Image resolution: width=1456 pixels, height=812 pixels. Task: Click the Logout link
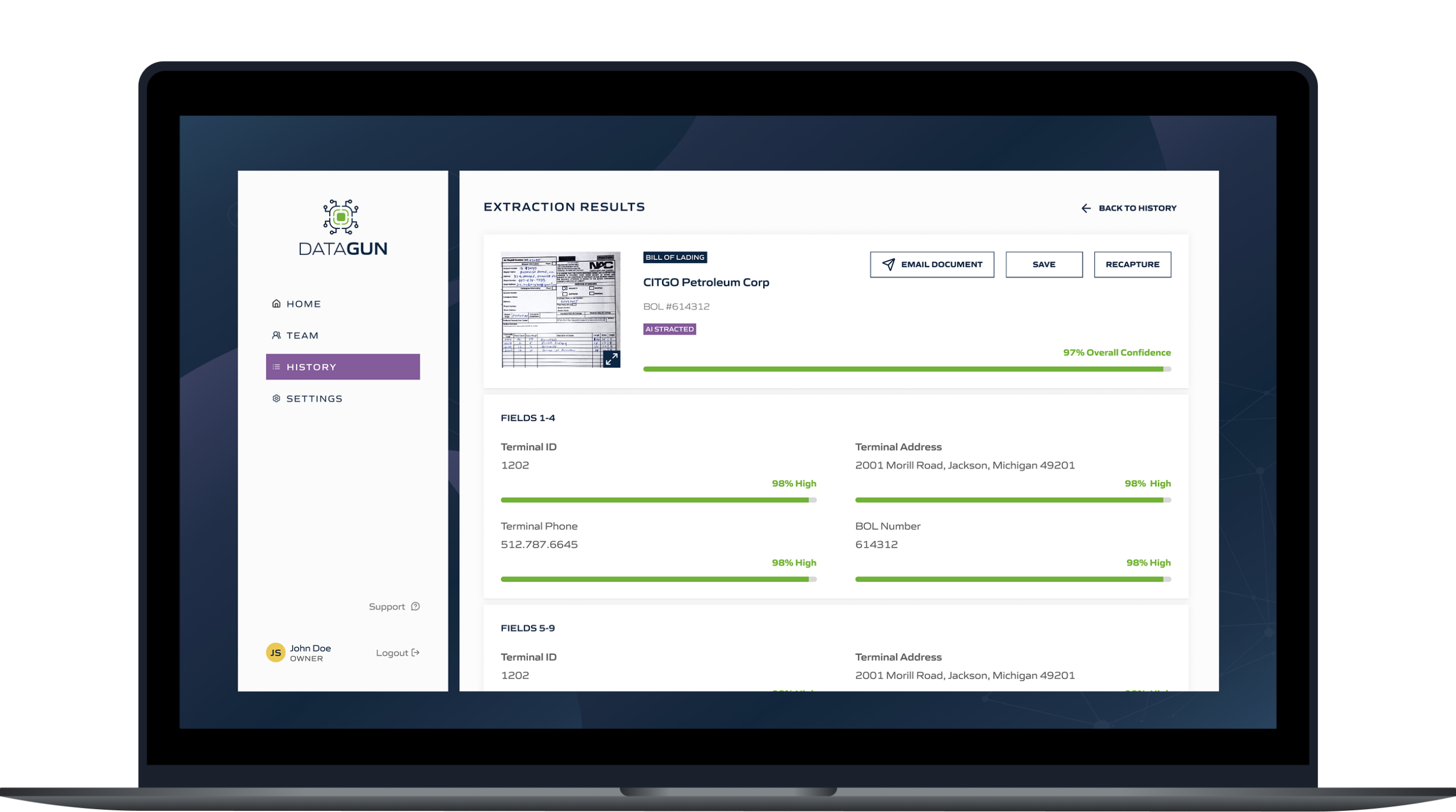398,653
